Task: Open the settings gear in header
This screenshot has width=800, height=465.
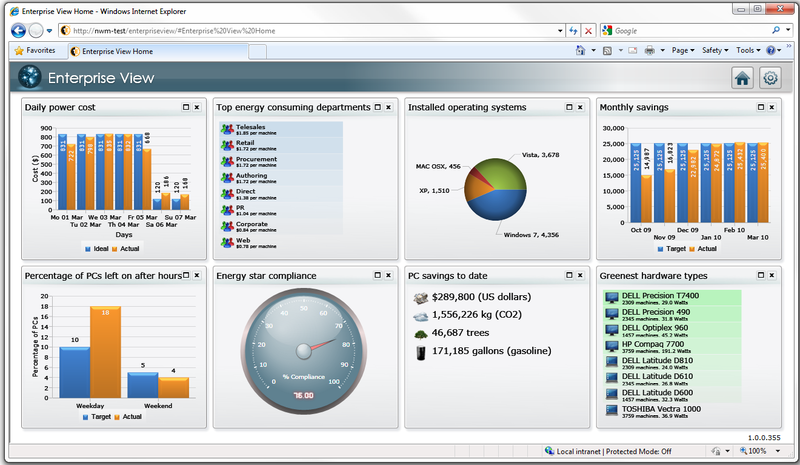Action: click(x=770, y=78)
